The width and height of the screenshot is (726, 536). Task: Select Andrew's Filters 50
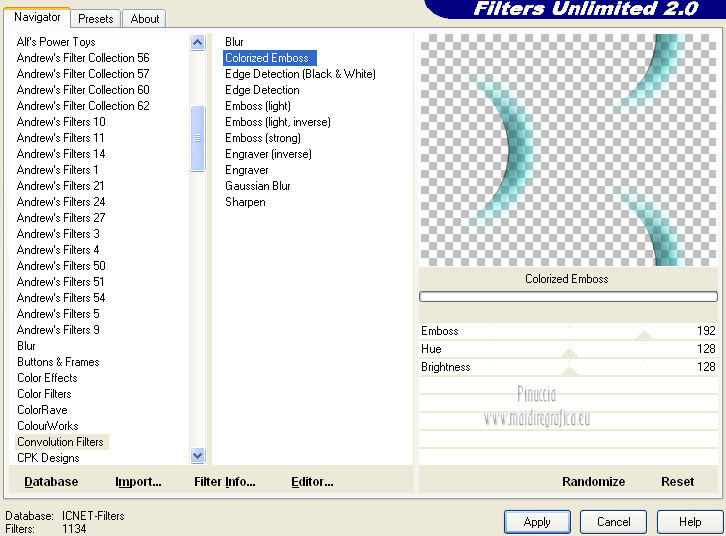coord(61,266)
